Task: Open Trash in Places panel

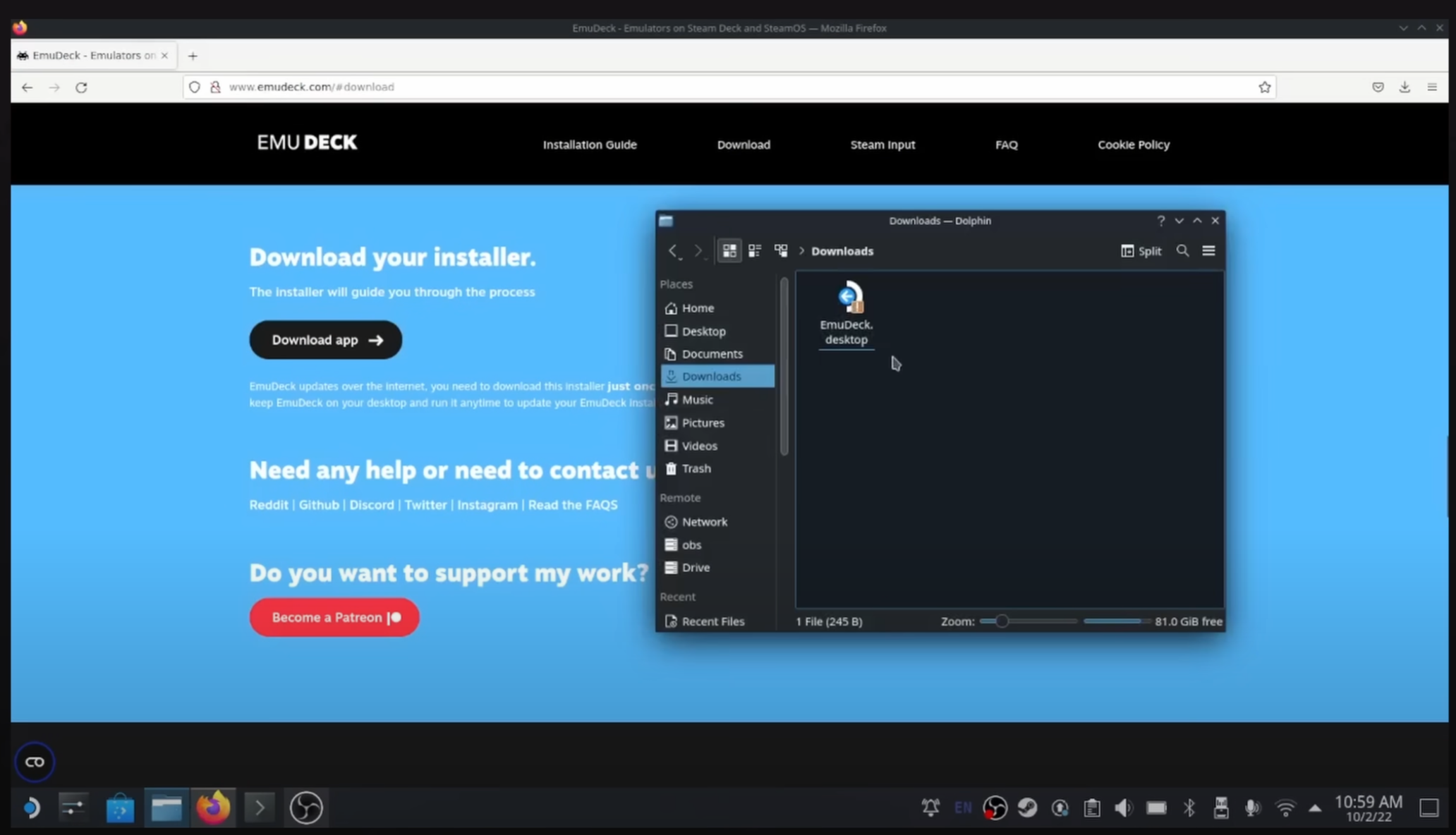Action: point(717,468)
